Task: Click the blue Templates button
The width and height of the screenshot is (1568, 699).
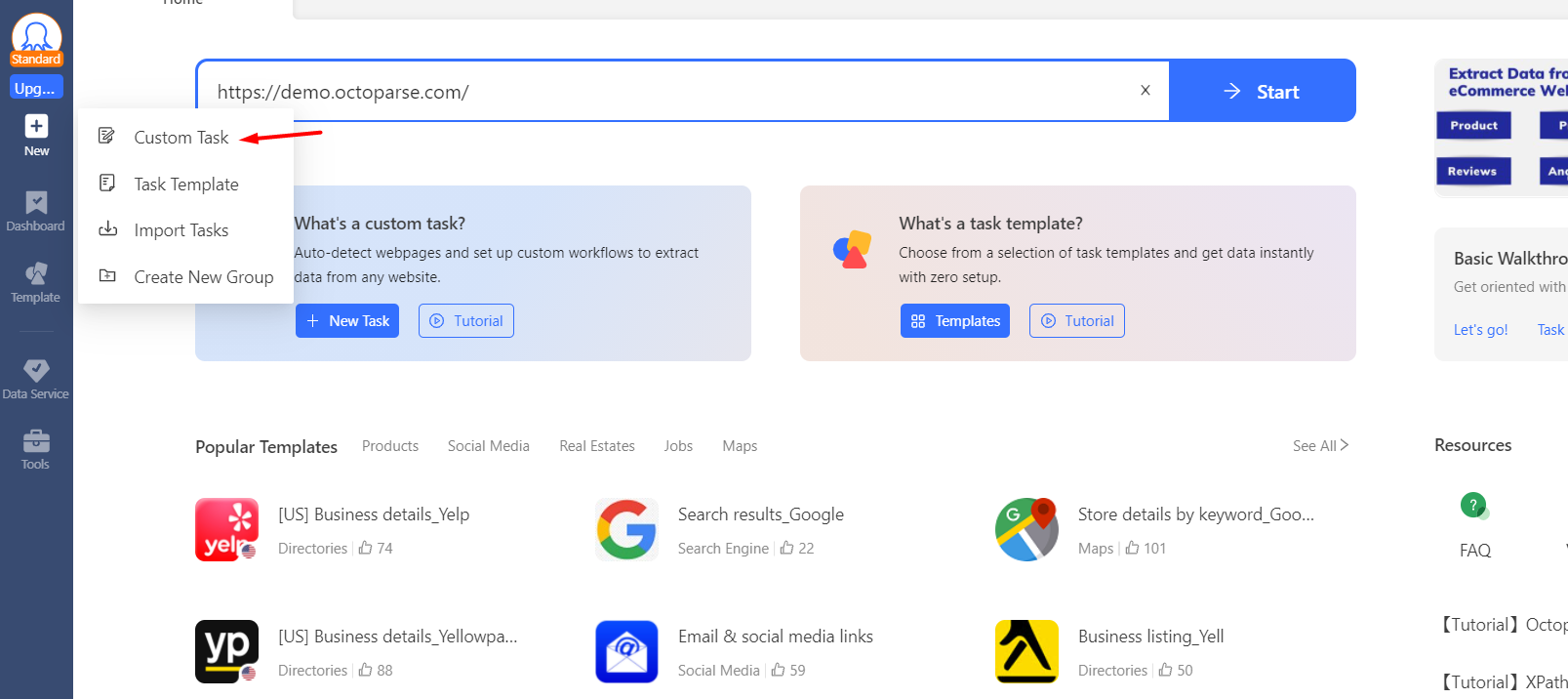Action: 955,321
